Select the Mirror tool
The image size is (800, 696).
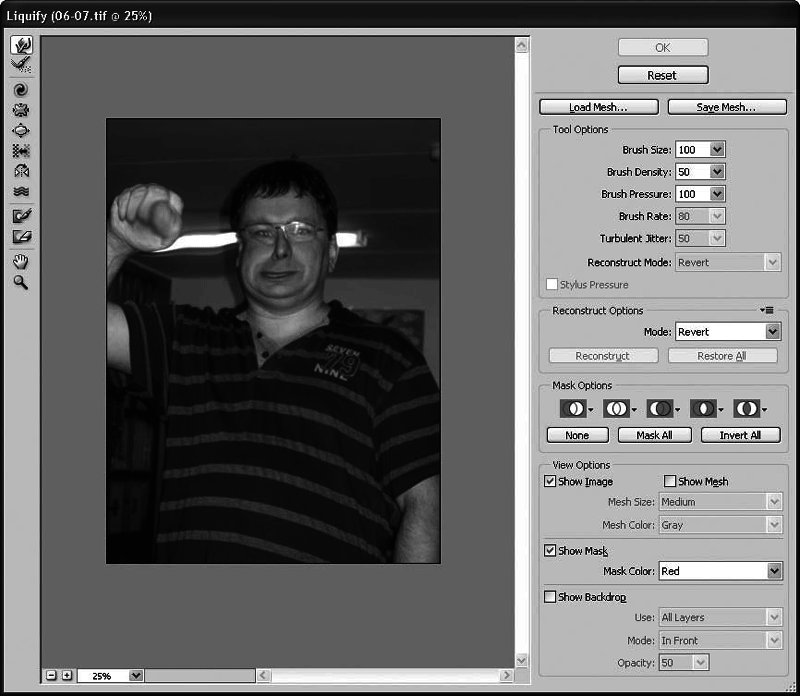pyautogui.click(x=21, y=171)
